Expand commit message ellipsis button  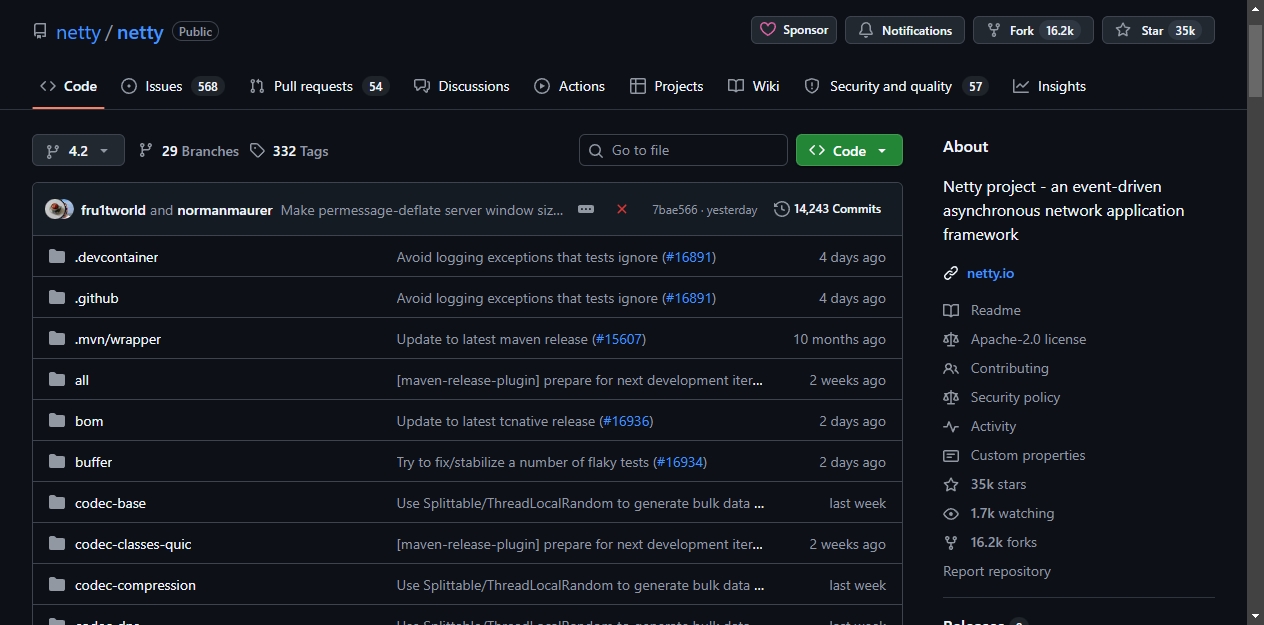coord(586,209)
